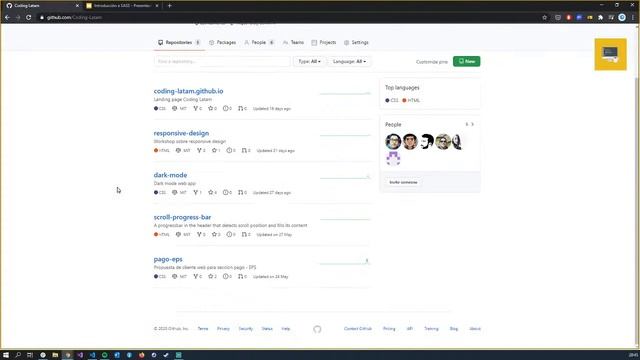The height and width of the screenshot is (360, 640).
Task: Open the Repositories tab
Action: pos(179,42)
